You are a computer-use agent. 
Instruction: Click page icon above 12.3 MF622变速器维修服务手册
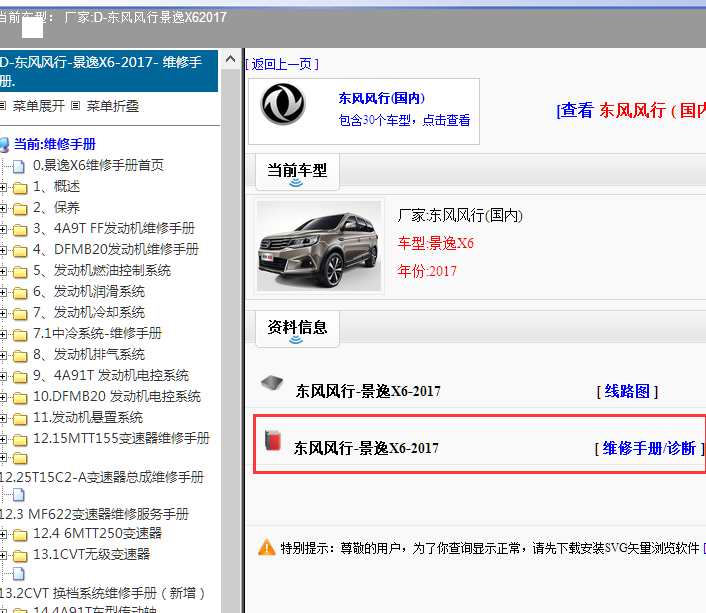pos(18,495)
